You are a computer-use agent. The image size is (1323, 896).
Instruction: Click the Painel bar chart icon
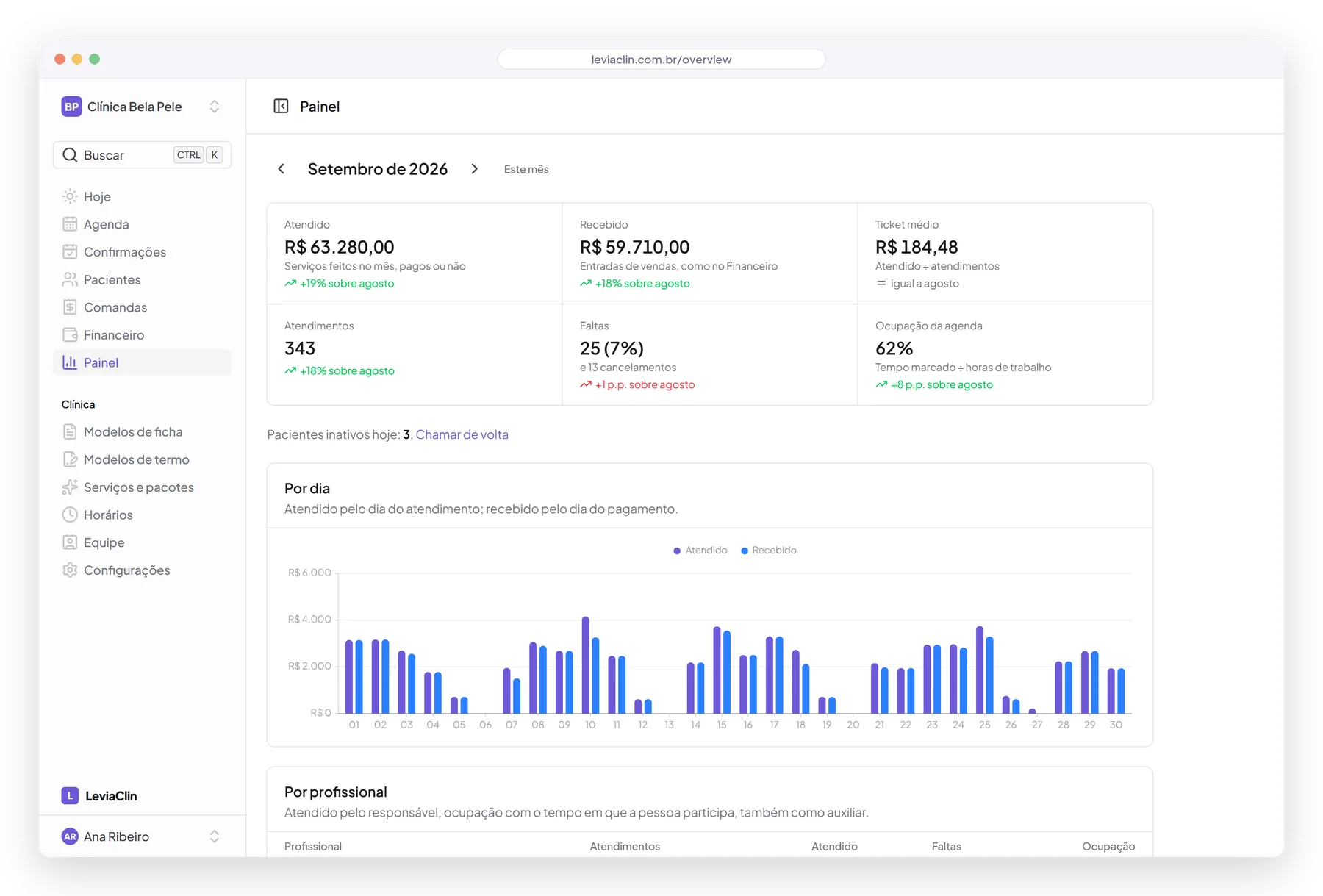coord(70,362)
